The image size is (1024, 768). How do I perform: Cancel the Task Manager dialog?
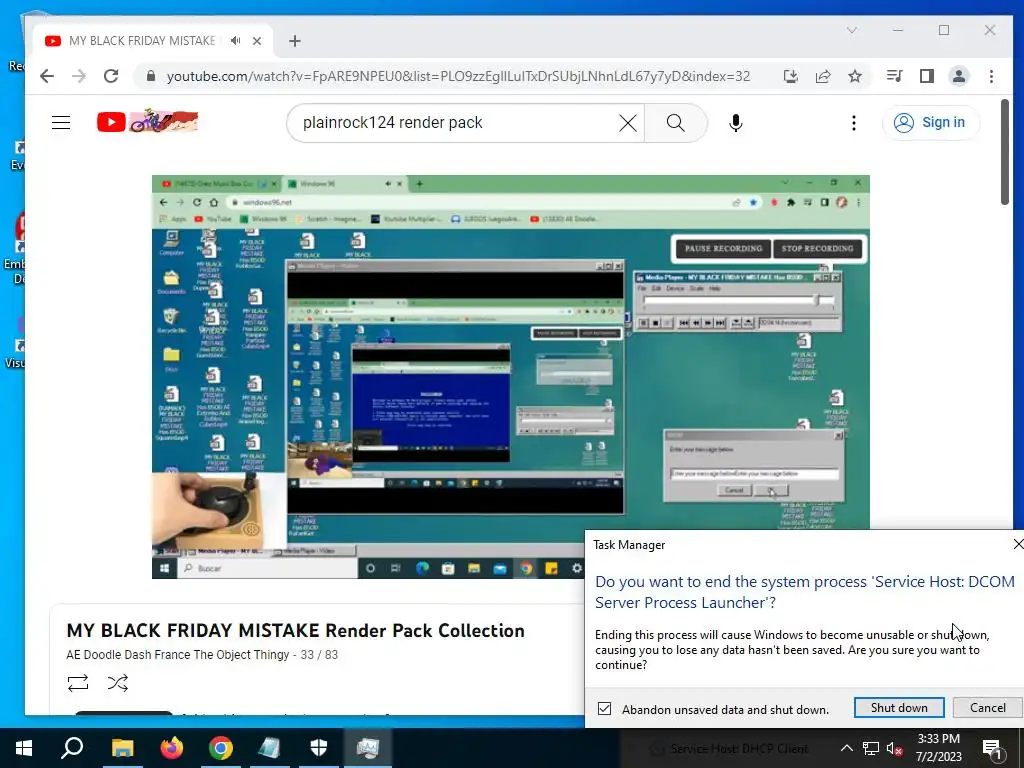click(987, 708)
